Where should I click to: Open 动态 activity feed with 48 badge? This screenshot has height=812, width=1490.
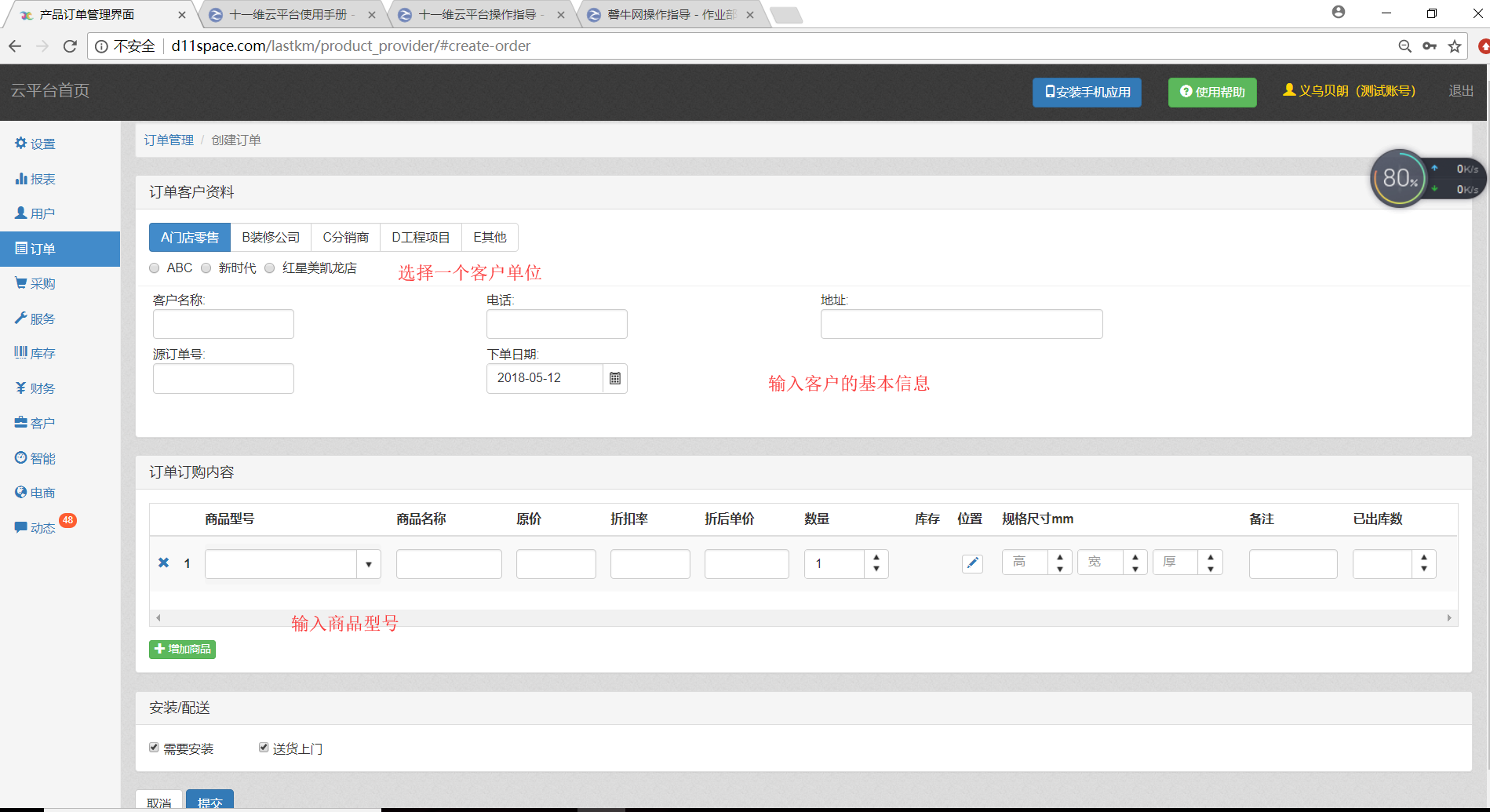(x=45, y=526)
